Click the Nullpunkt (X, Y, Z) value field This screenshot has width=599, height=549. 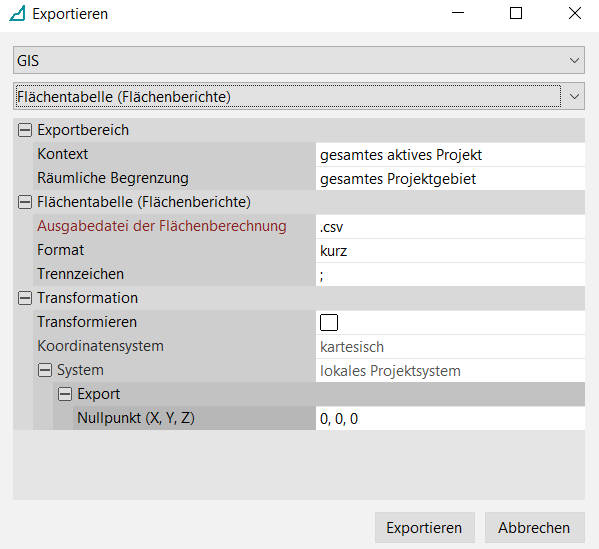450,418
